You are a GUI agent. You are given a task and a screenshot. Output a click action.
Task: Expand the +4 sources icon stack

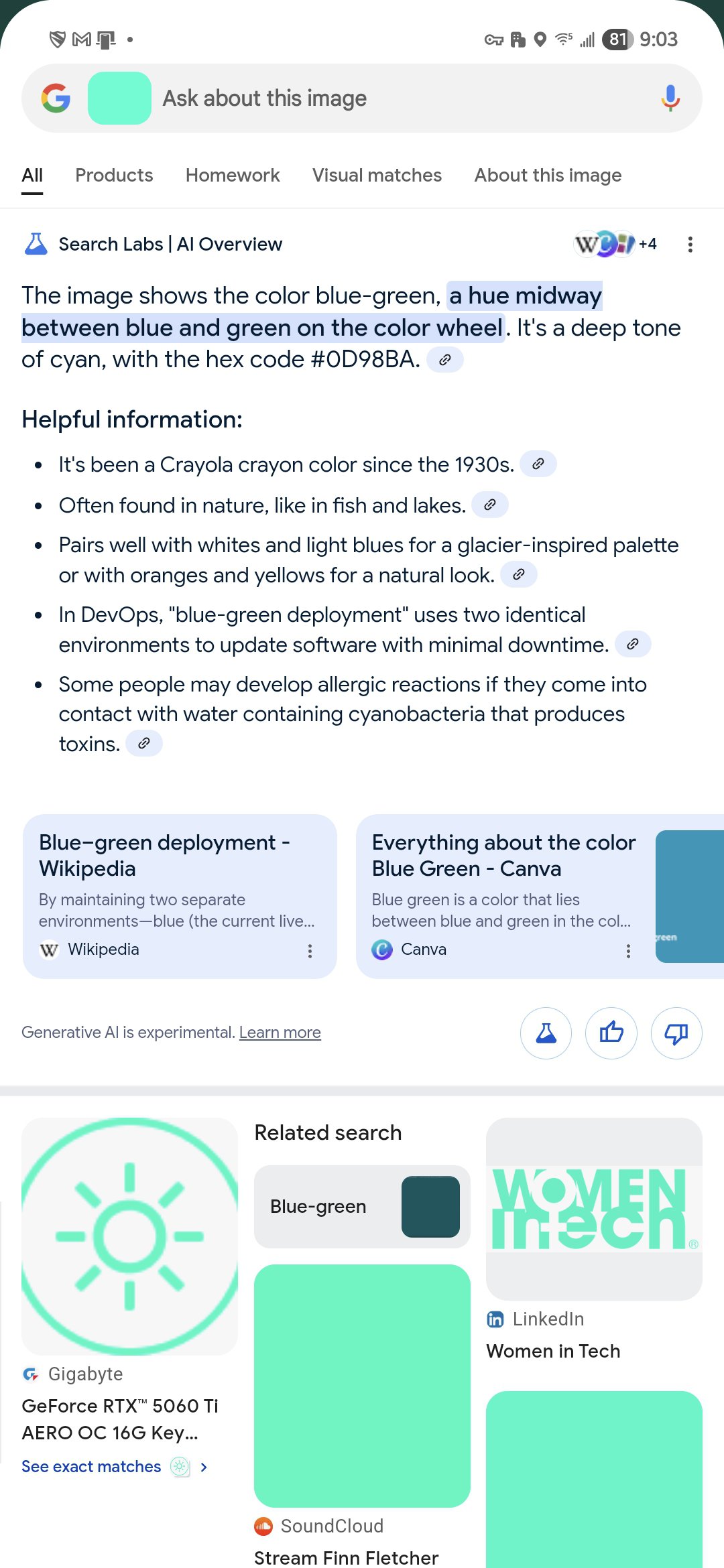click(615, 244)
